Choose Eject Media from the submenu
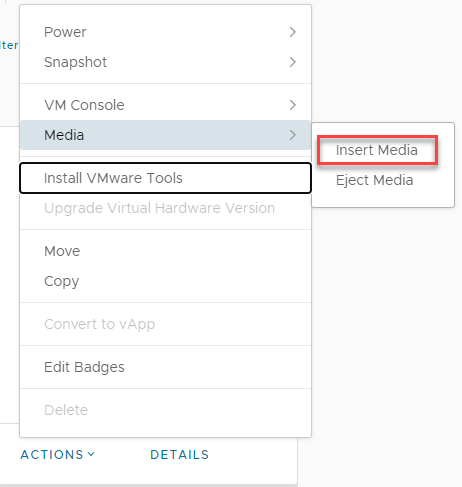 (375, 180)
